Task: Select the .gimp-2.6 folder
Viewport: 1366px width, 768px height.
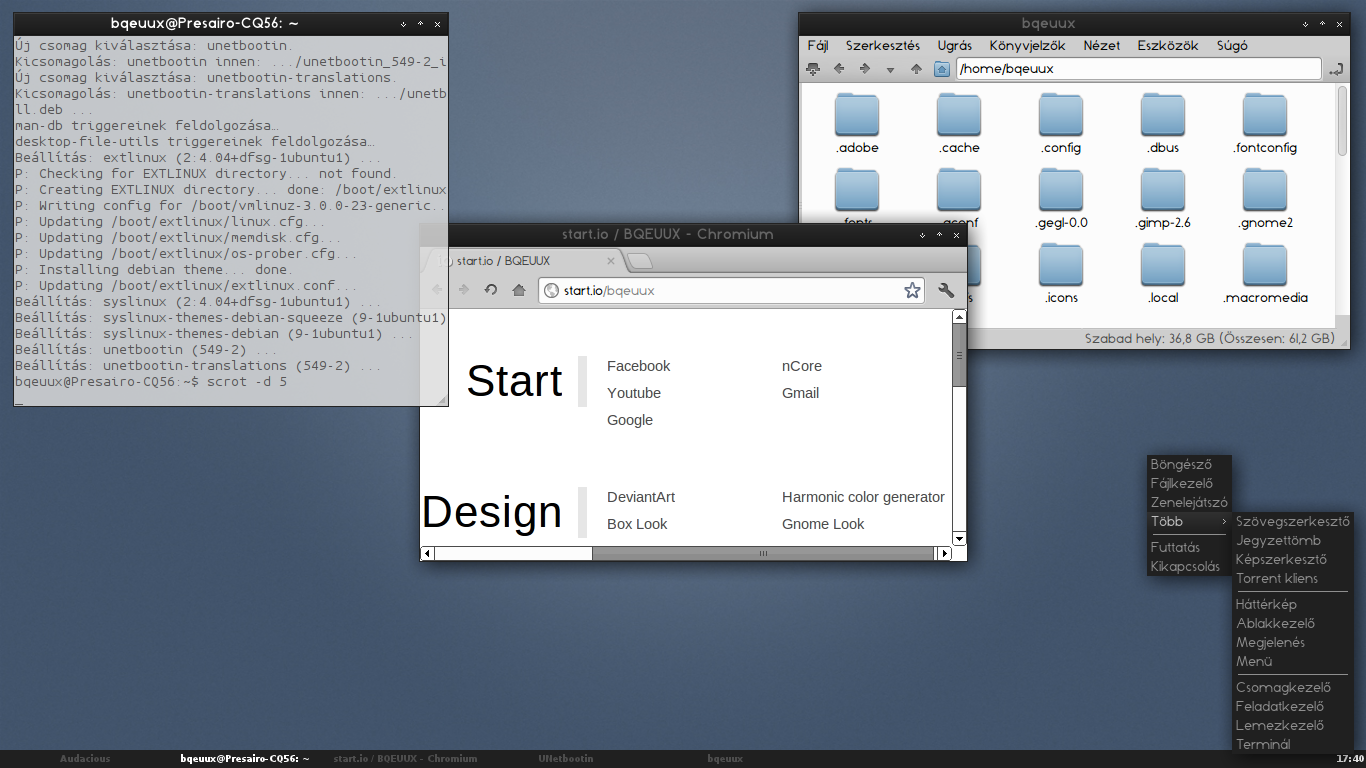Action: click(x=1163, y=199)
